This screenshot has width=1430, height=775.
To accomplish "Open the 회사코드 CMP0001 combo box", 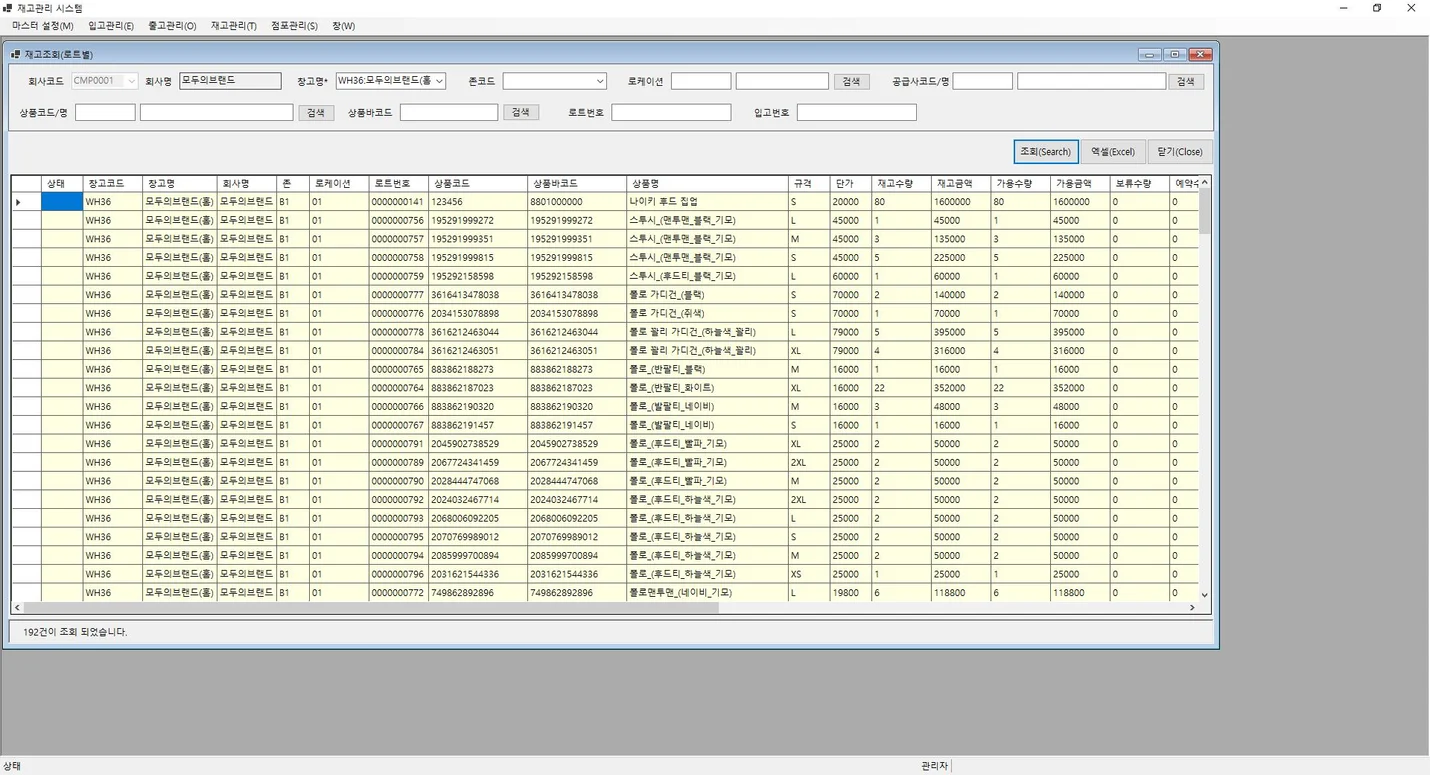I will 104,81.
